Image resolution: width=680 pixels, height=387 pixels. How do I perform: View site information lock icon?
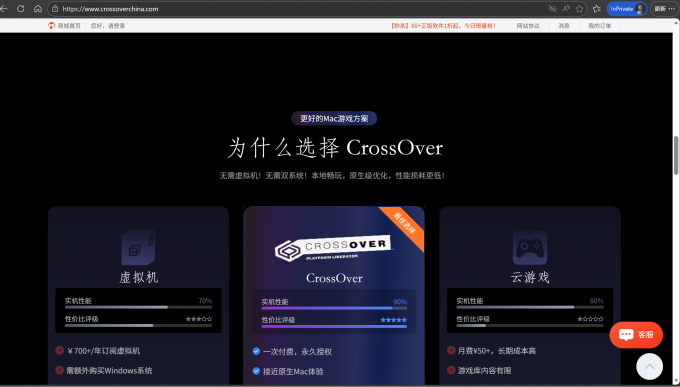click(x=55, y=9)
